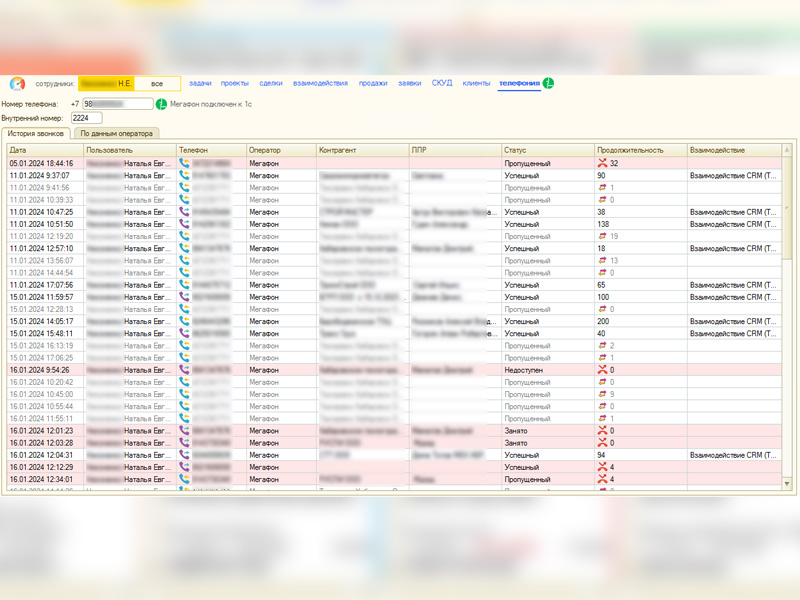Click the Внутренний номер field with 2224
800x600 pixels.
pos(86,118)
